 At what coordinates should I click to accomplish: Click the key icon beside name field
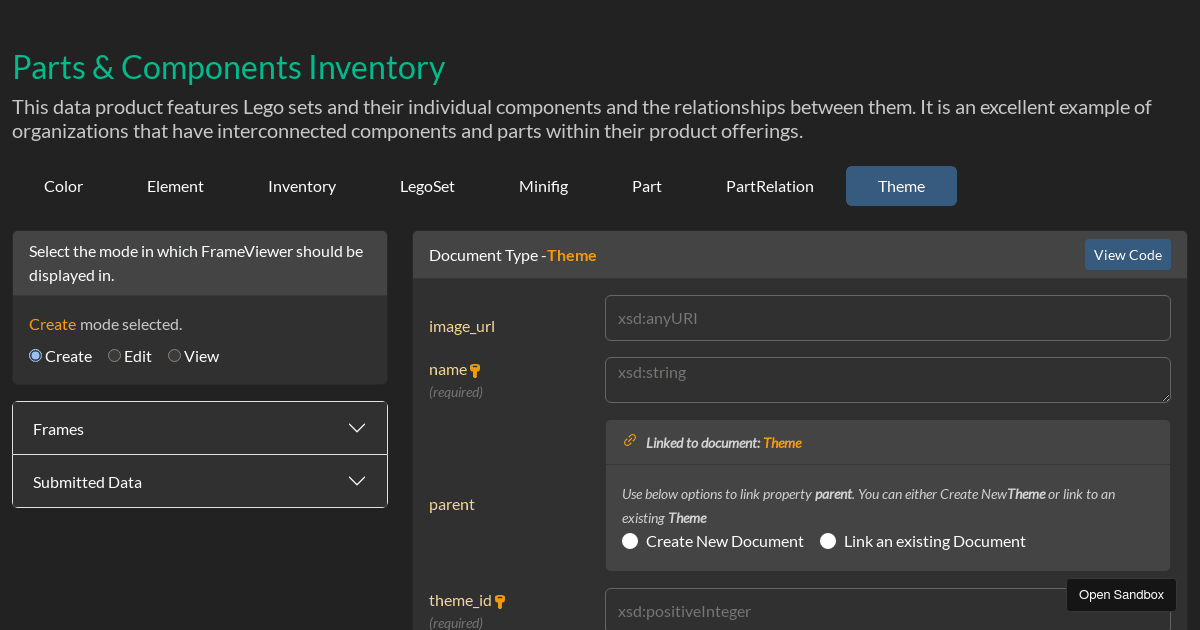pos(475,369)
